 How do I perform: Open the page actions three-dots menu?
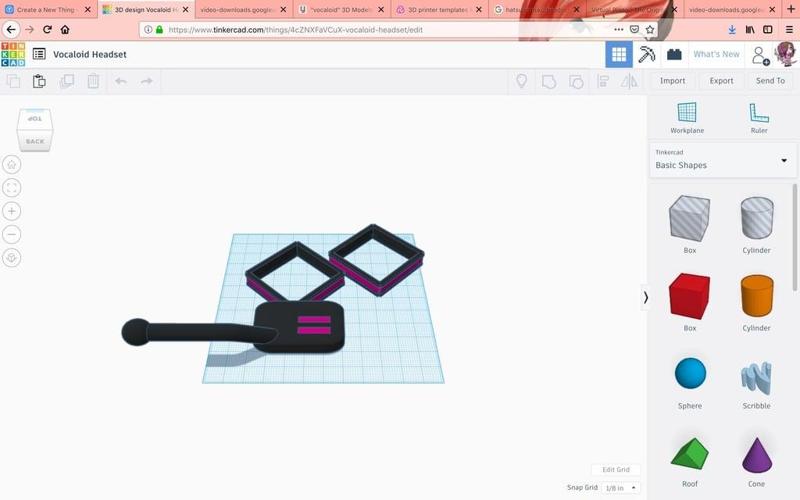(x=618, y=30)
